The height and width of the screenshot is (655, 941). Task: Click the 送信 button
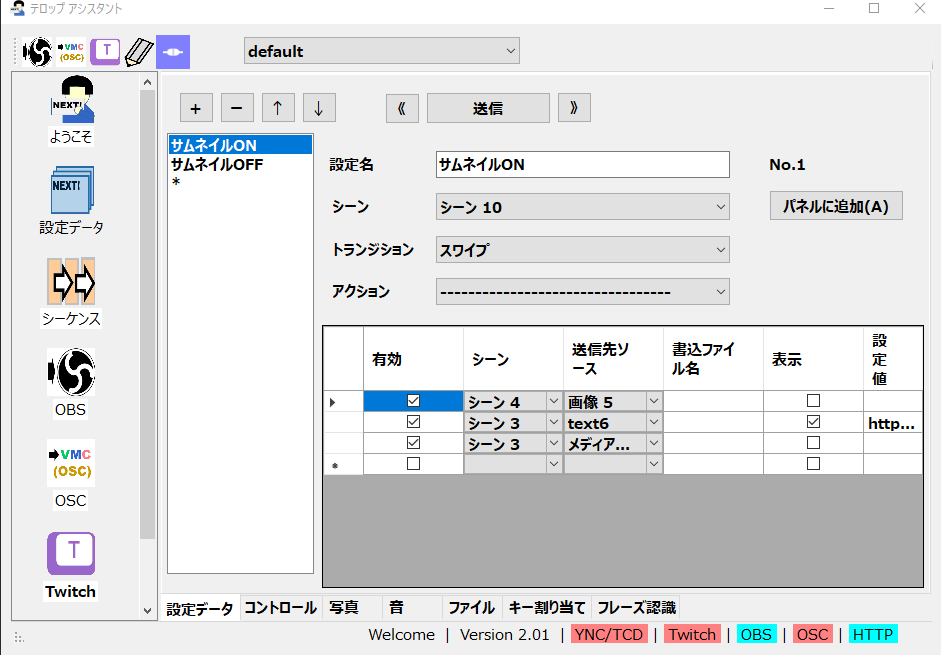pyautogui.click(x=488, y=108)
